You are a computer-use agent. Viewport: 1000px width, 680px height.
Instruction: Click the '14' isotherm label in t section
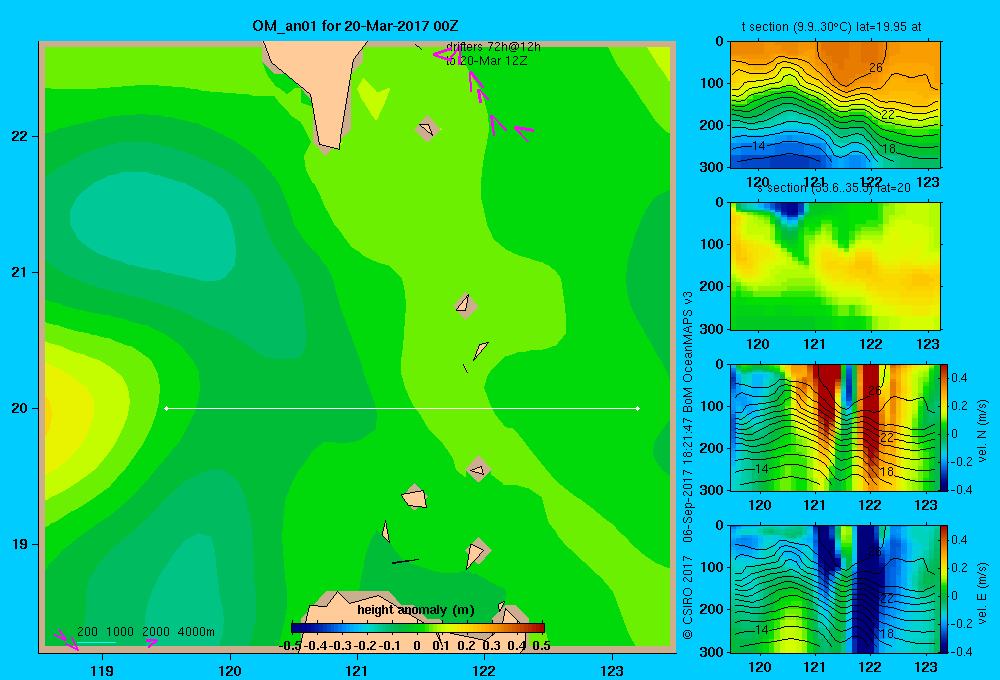click(758, 145)
